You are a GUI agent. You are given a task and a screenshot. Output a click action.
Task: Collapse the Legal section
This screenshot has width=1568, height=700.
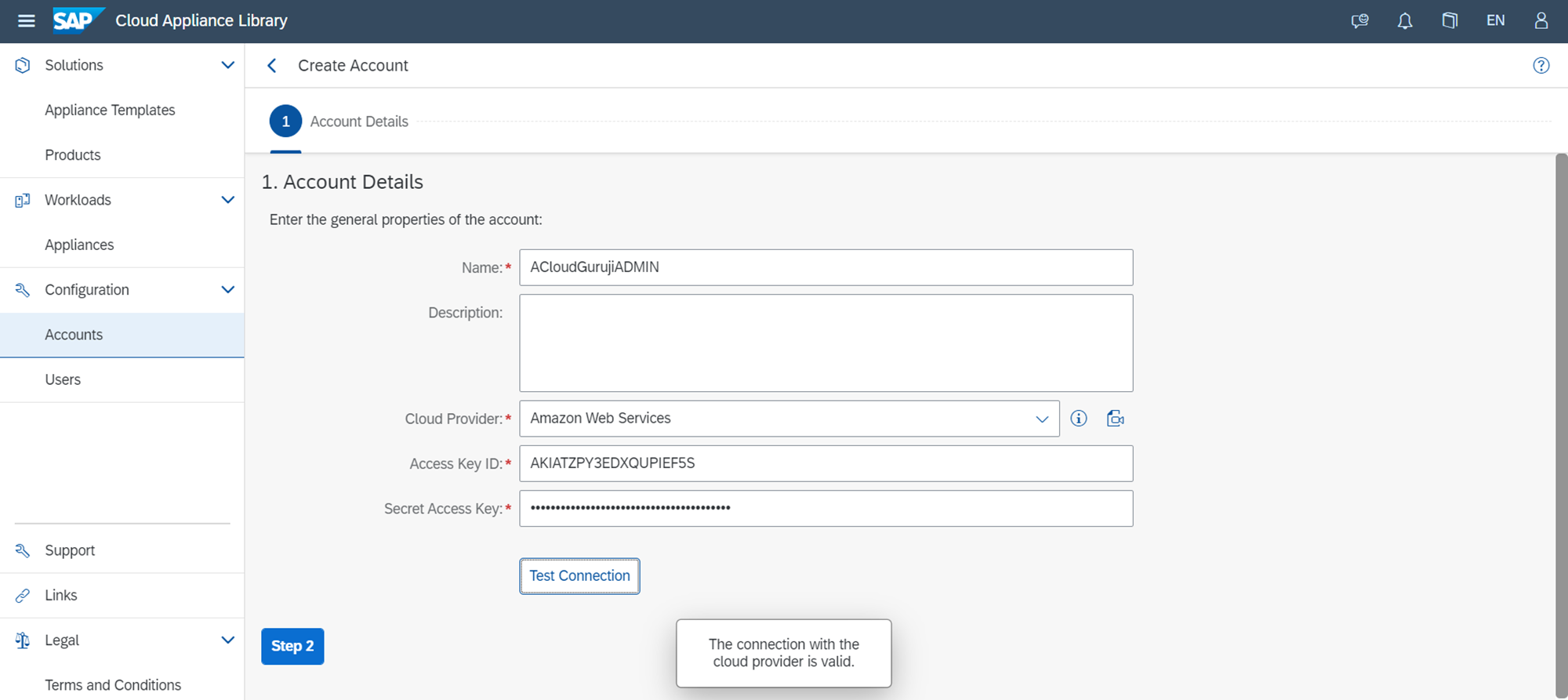click(227, 640)
